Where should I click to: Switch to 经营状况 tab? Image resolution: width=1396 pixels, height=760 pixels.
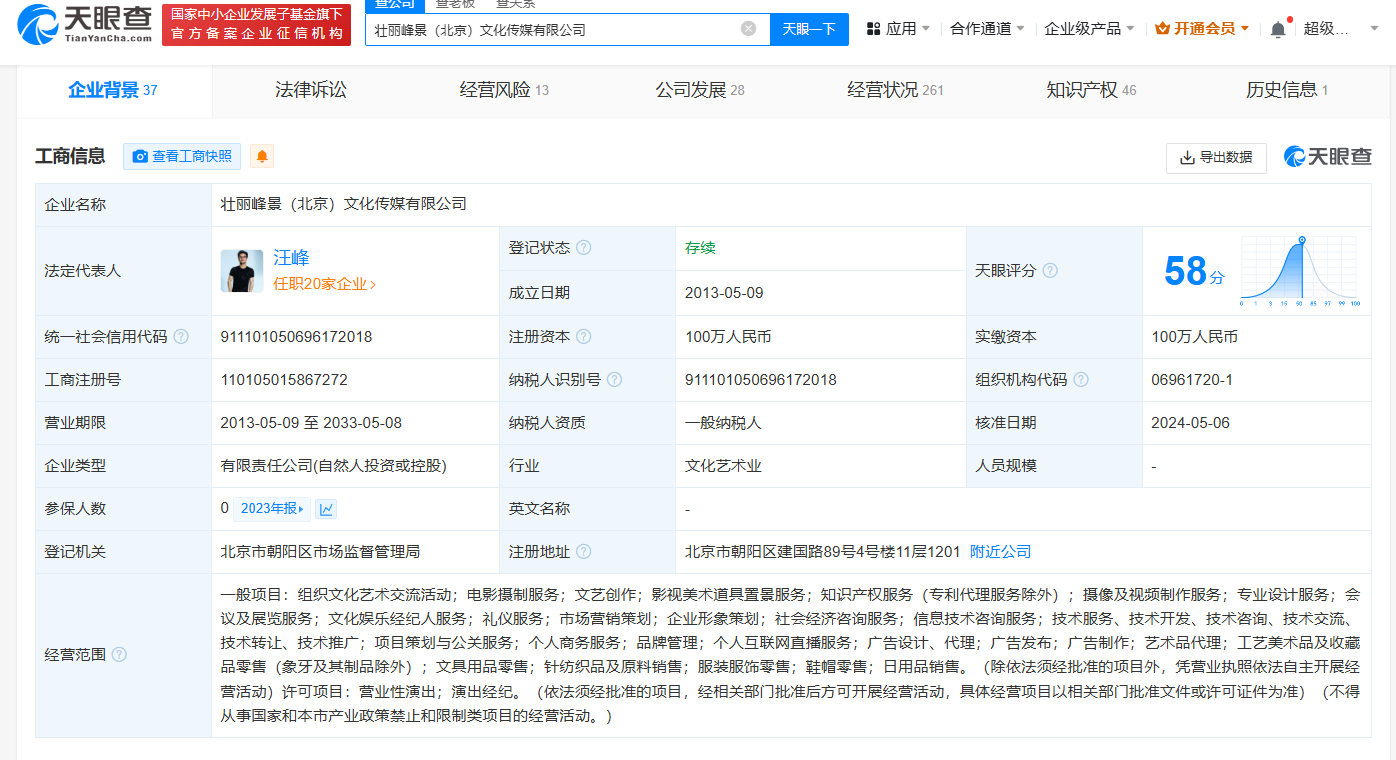(895, 90)
